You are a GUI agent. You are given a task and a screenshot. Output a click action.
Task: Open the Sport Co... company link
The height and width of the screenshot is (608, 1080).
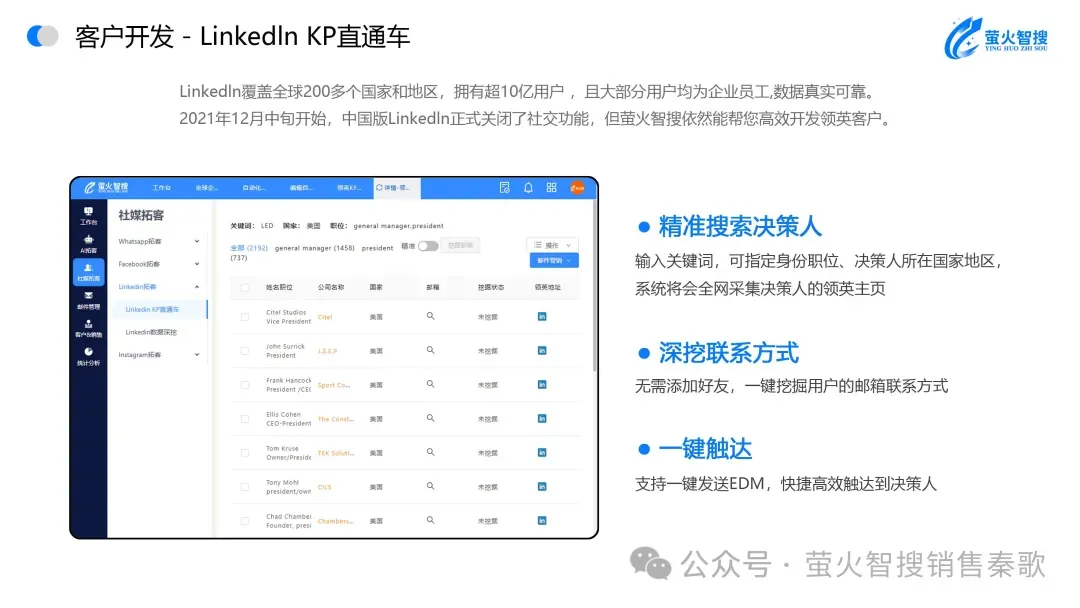[x=334, y=386]
